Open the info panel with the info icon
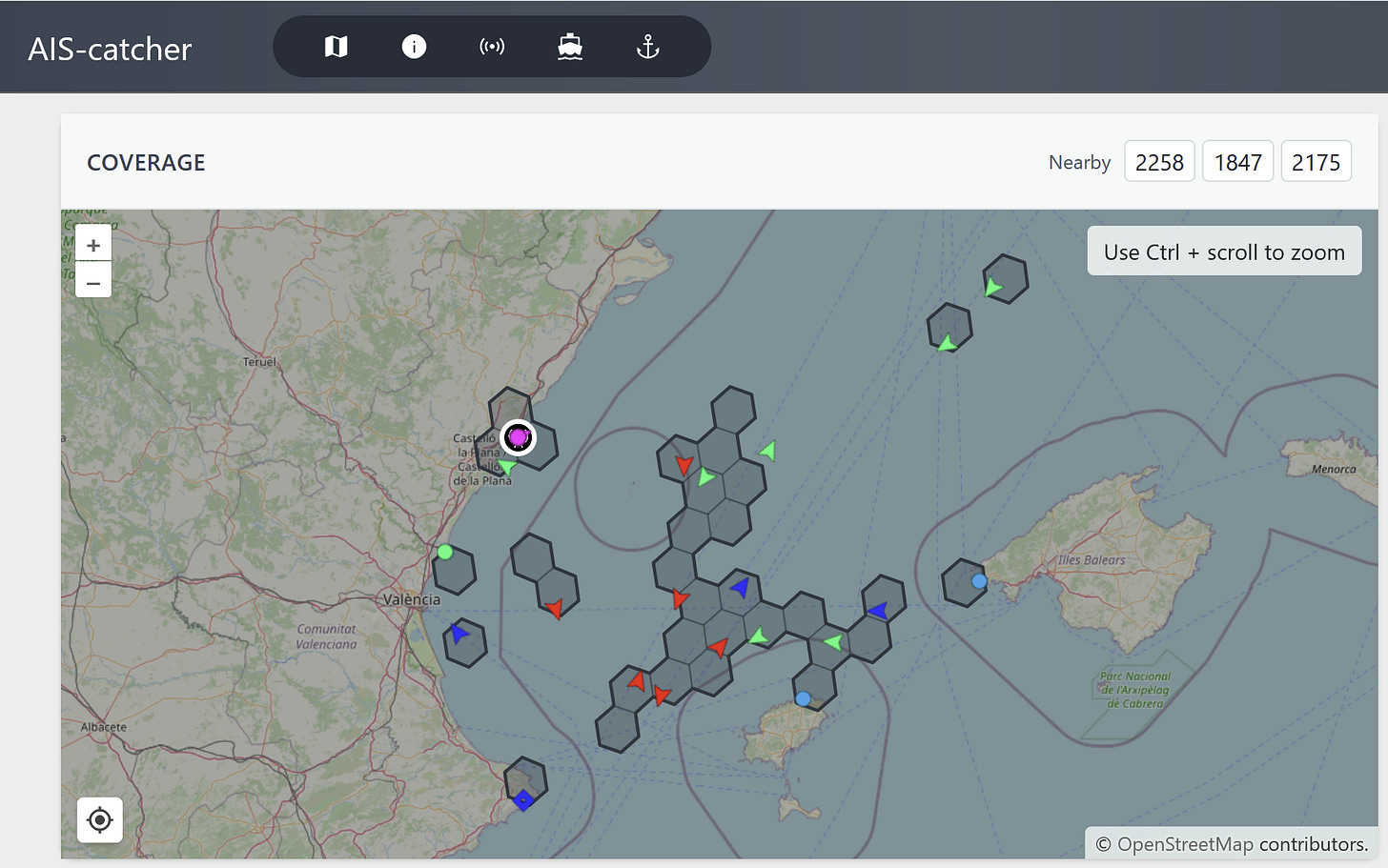The width and height of the screenshot is (1388, 868). click(414, 46)
